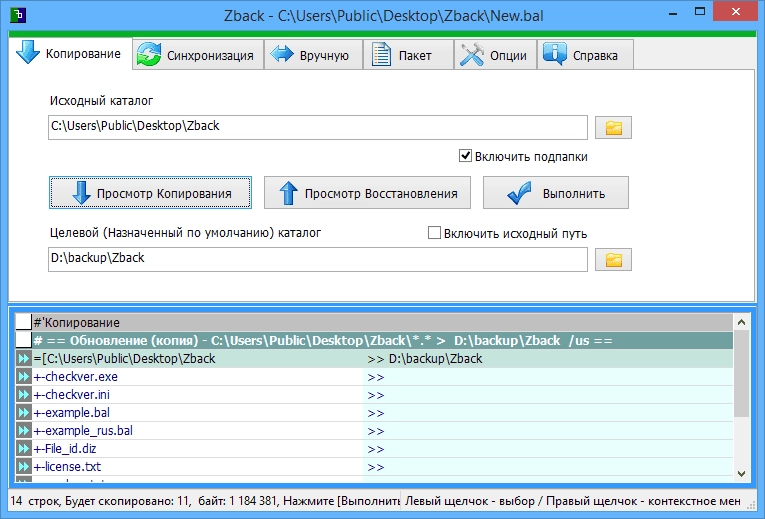
Task: Click the Просмотр Копирования button
Action: point(150,193)
